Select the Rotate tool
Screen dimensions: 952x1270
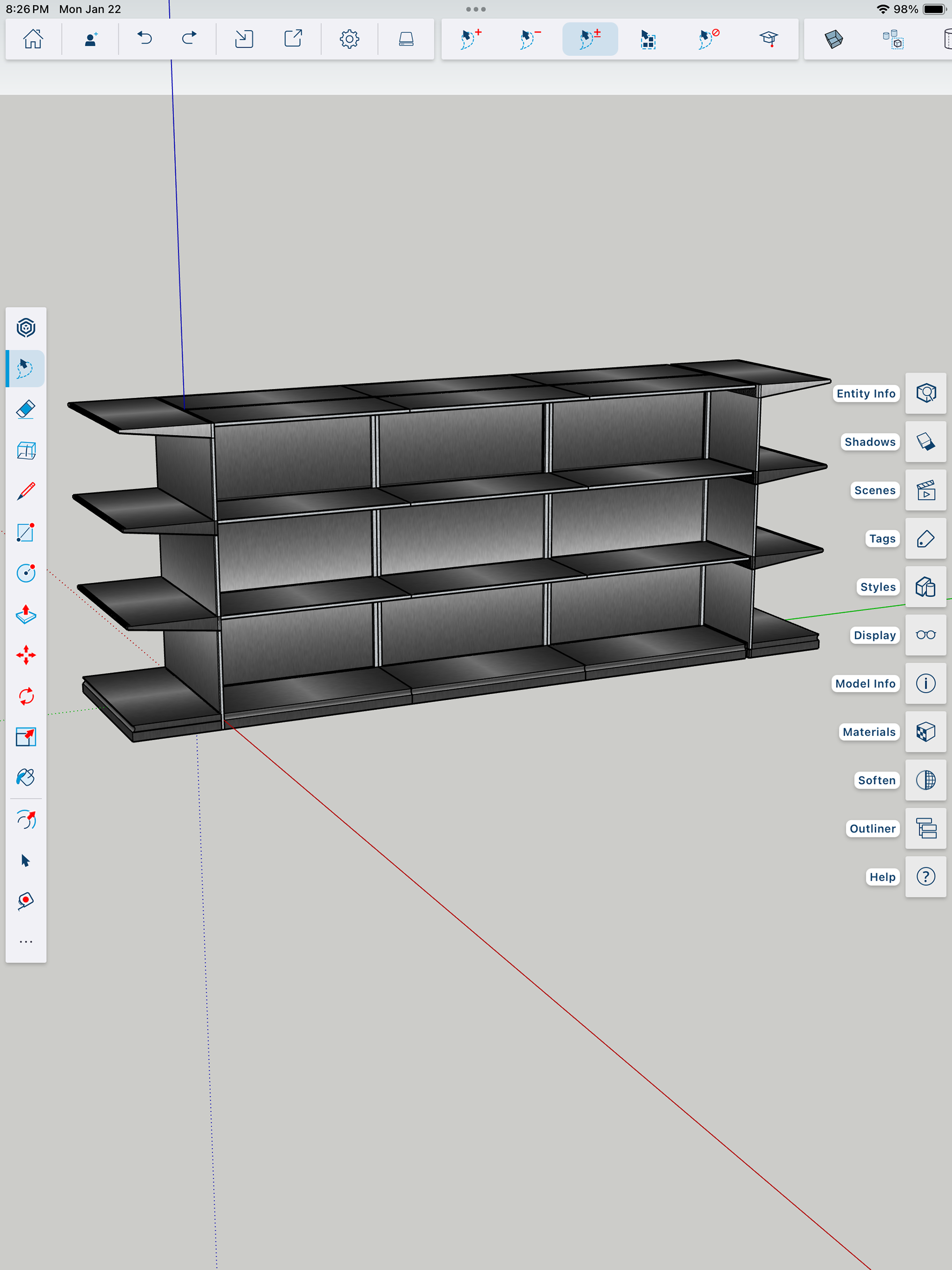[26, 696]
